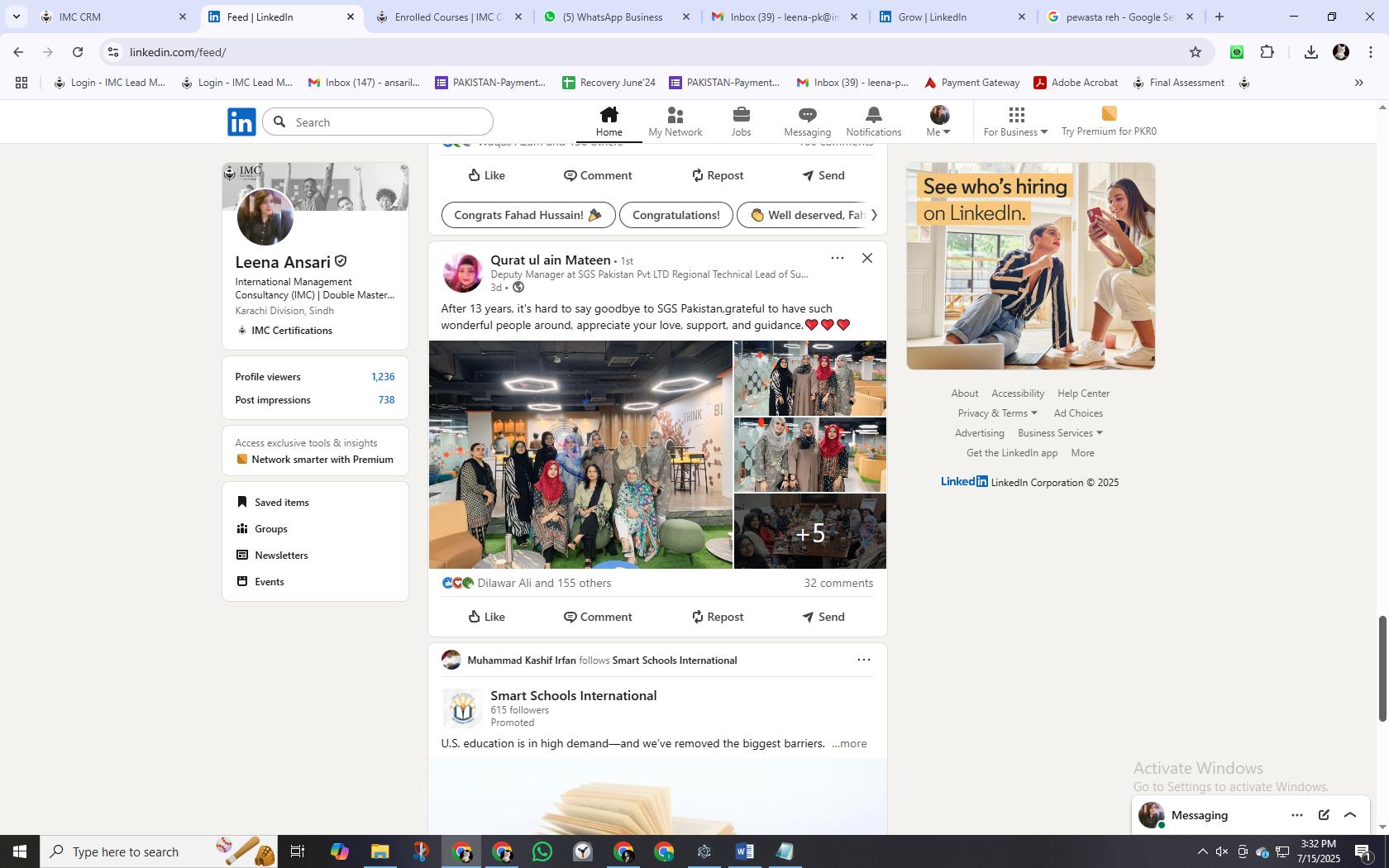Open Qurat ul ain Mateen's profile picture
Screen dimensions: 1389x868
pos(463,273)
